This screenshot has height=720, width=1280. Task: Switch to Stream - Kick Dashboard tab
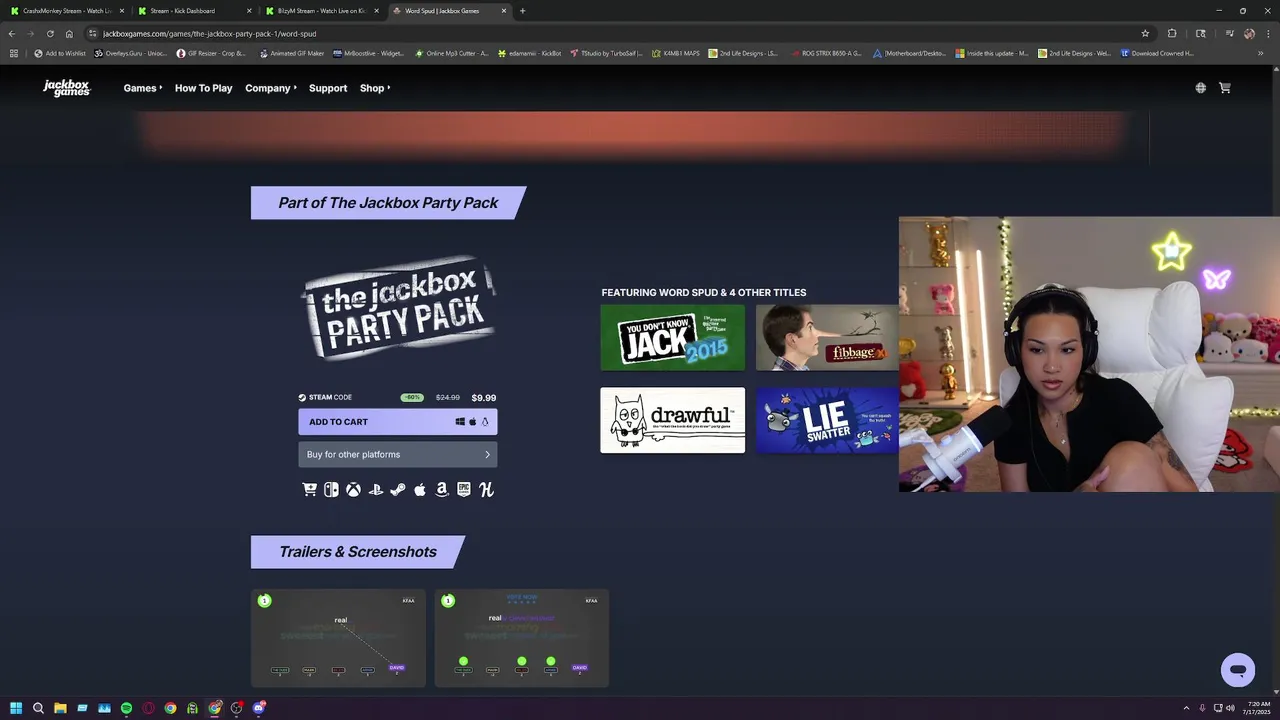194,11
